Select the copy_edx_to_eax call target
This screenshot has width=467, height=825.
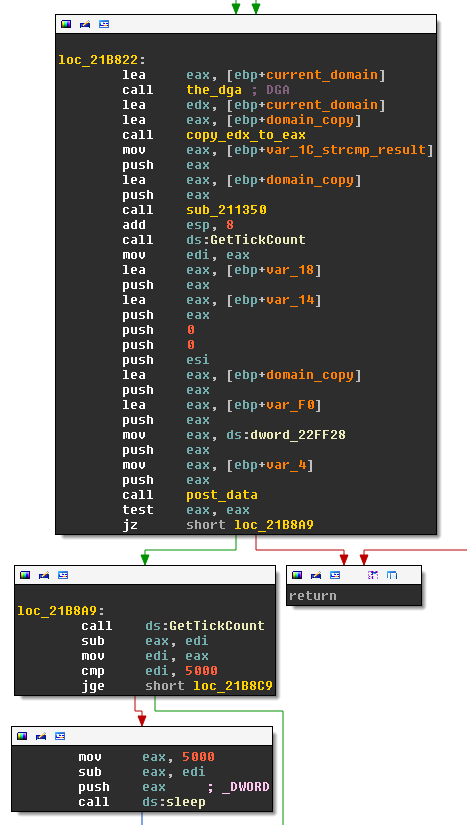coord(246,135)
